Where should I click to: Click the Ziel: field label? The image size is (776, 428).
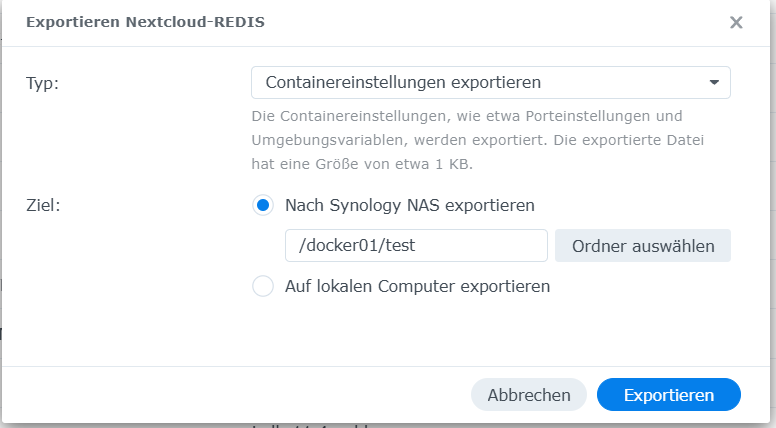point(42,206)
